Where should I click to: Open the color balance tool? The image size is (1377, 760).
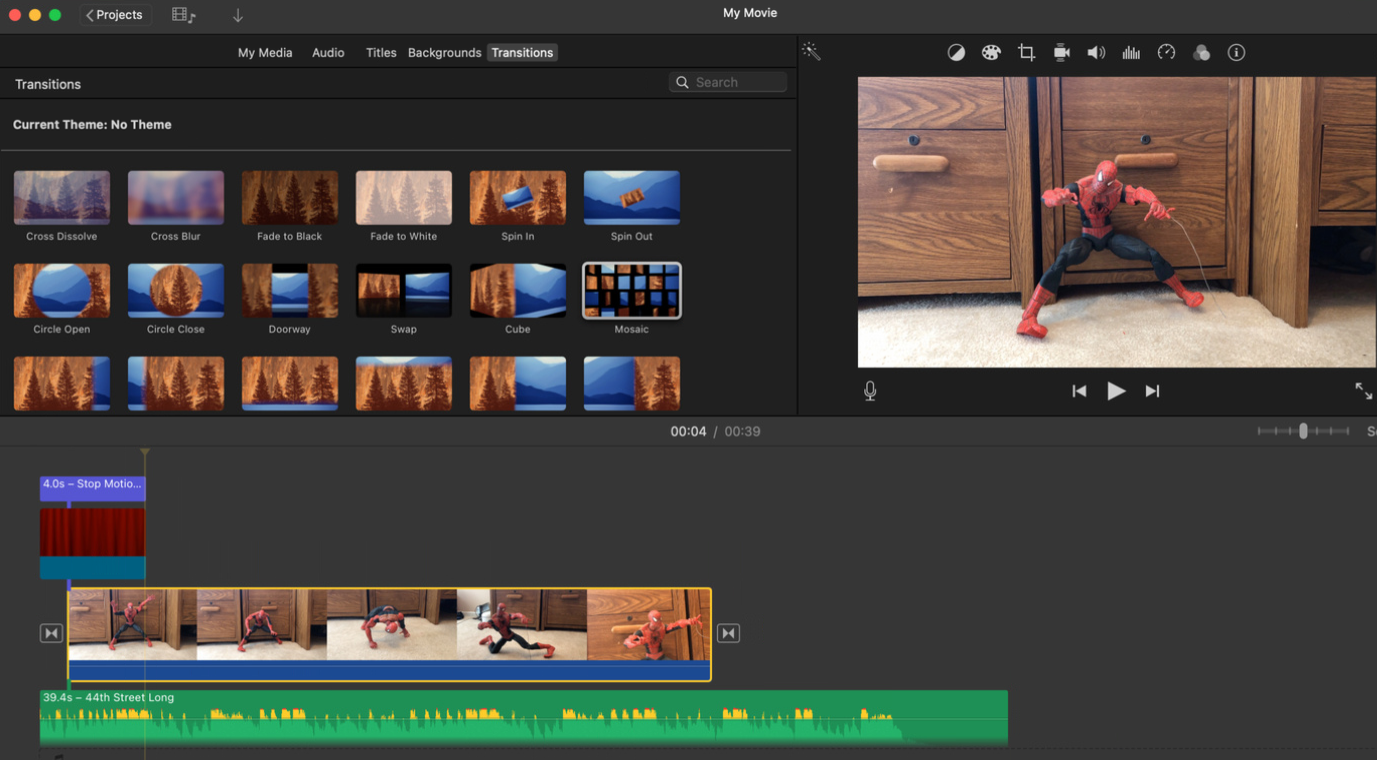[x=956, y=53]
